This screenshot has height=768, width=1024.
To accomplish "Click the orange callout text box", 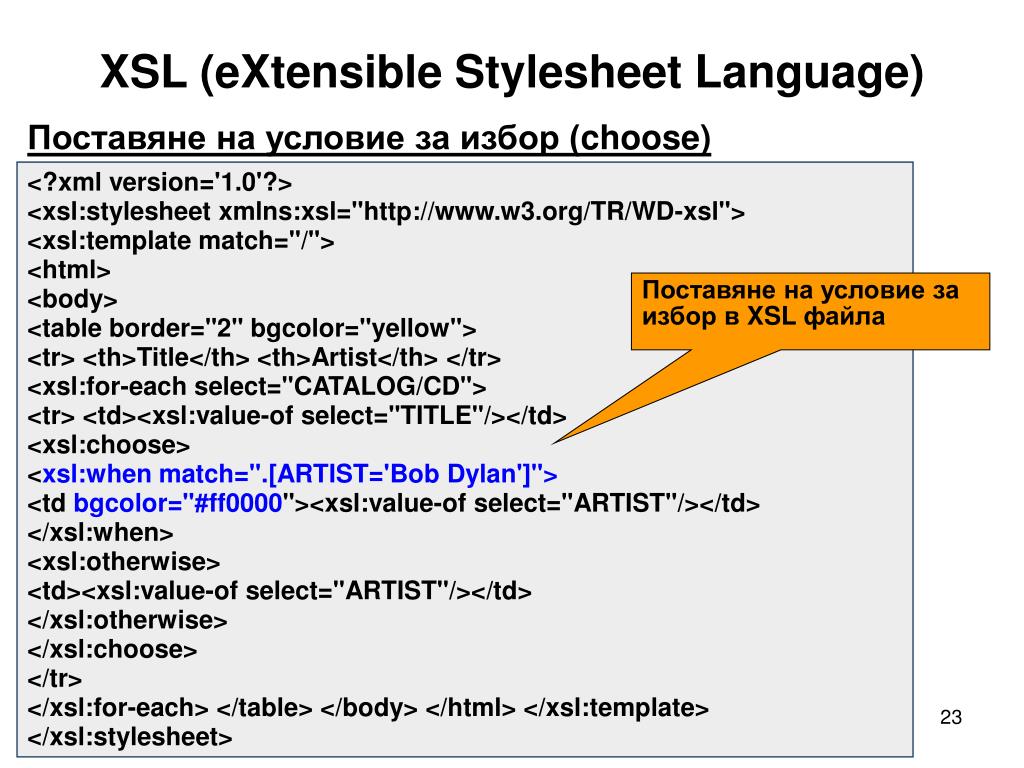I will tap(810, 312).
